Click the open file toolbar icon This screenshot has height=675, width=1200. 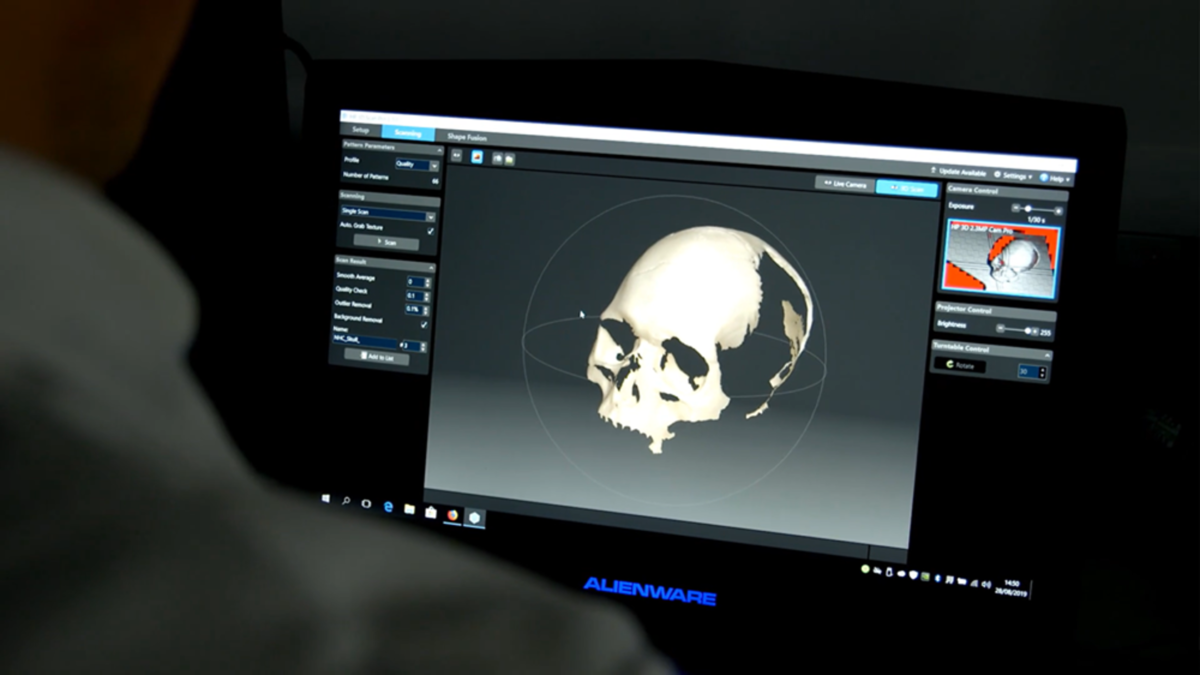pyautogui.click(x=497, y=158)
